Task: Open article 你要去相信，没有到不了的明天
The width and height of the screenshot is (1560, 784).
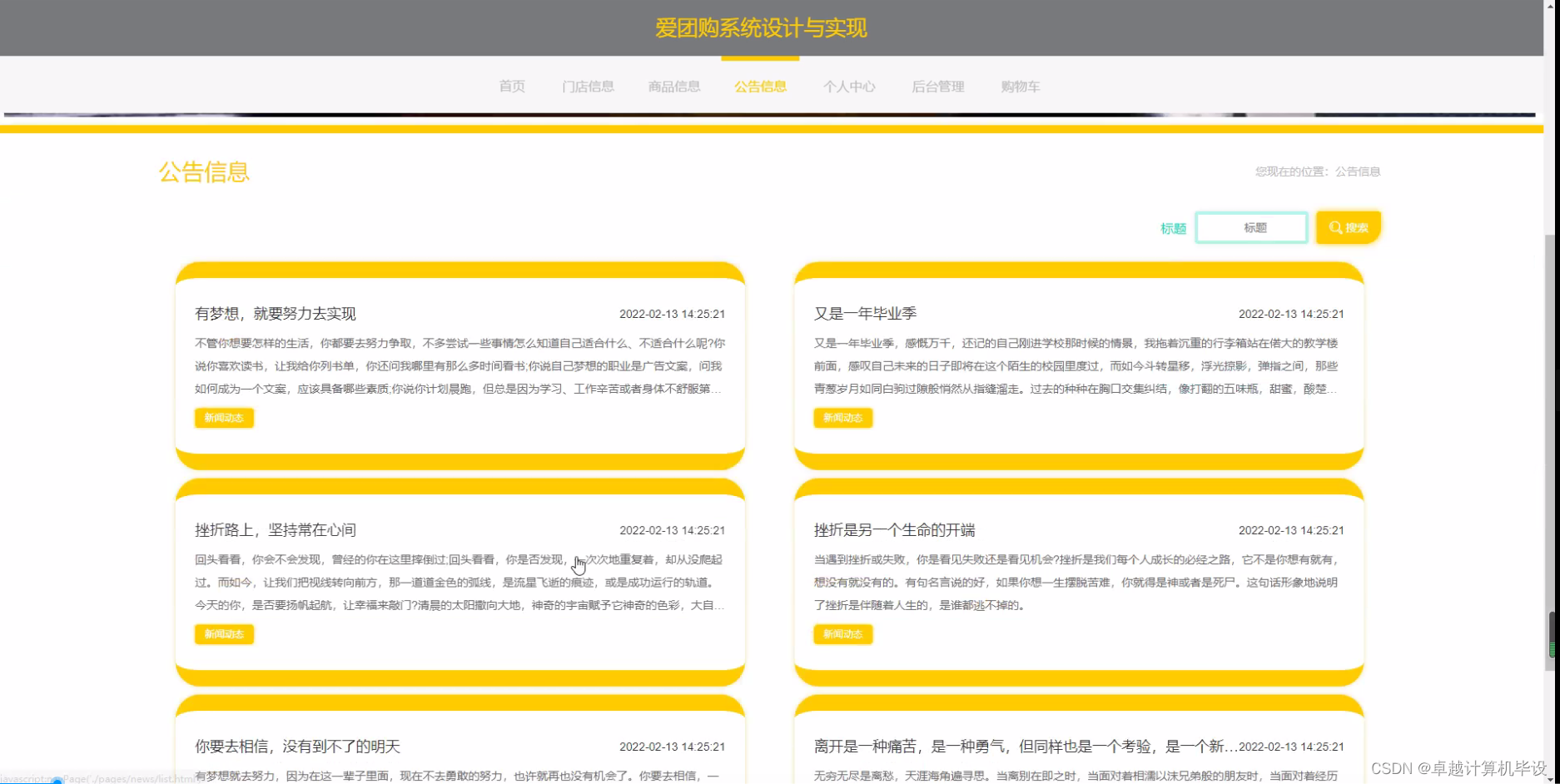Action: click(298, 747)
